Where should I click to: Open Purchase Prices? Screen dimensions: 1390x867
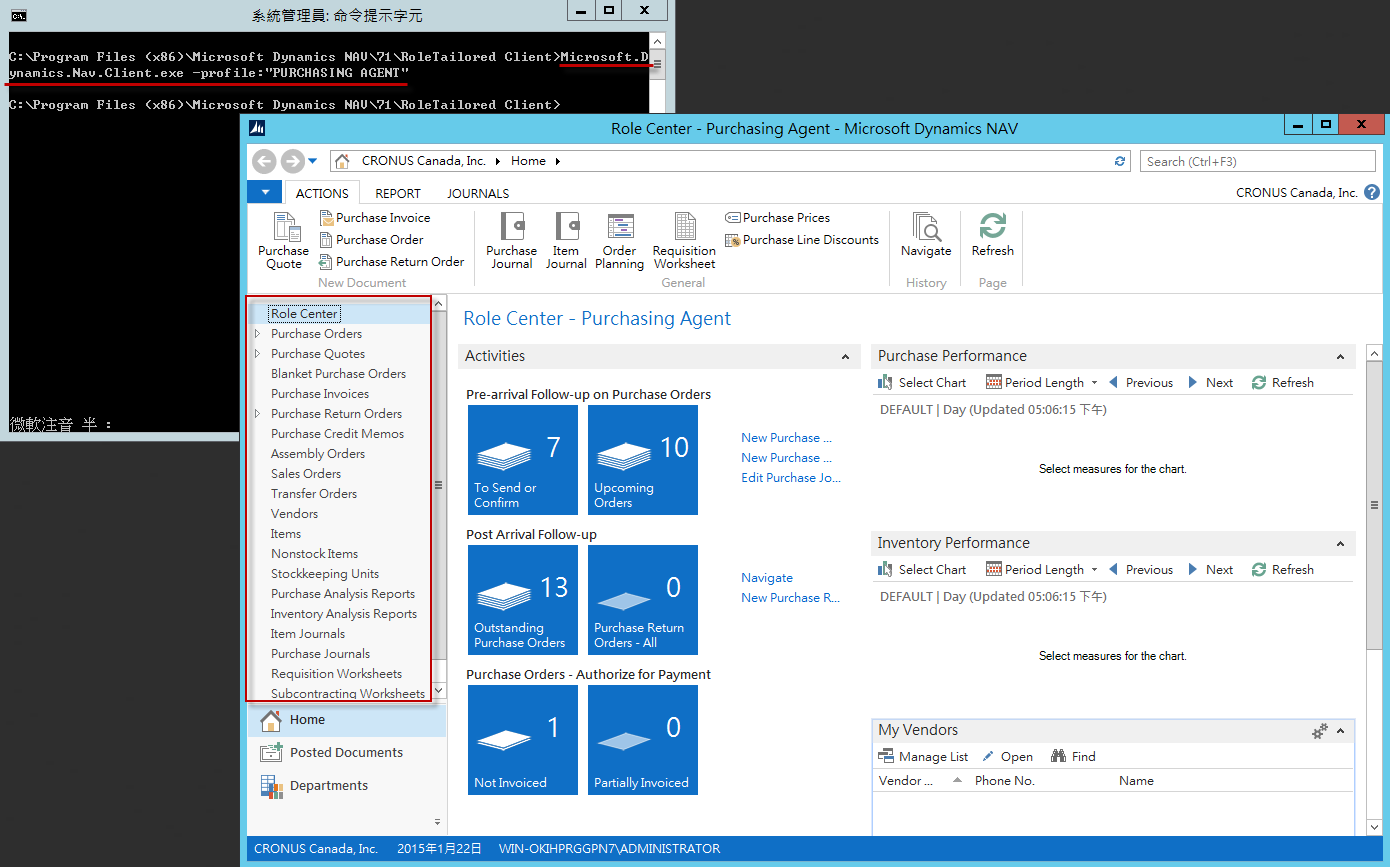pyautogui.click(x=777, y=218)
